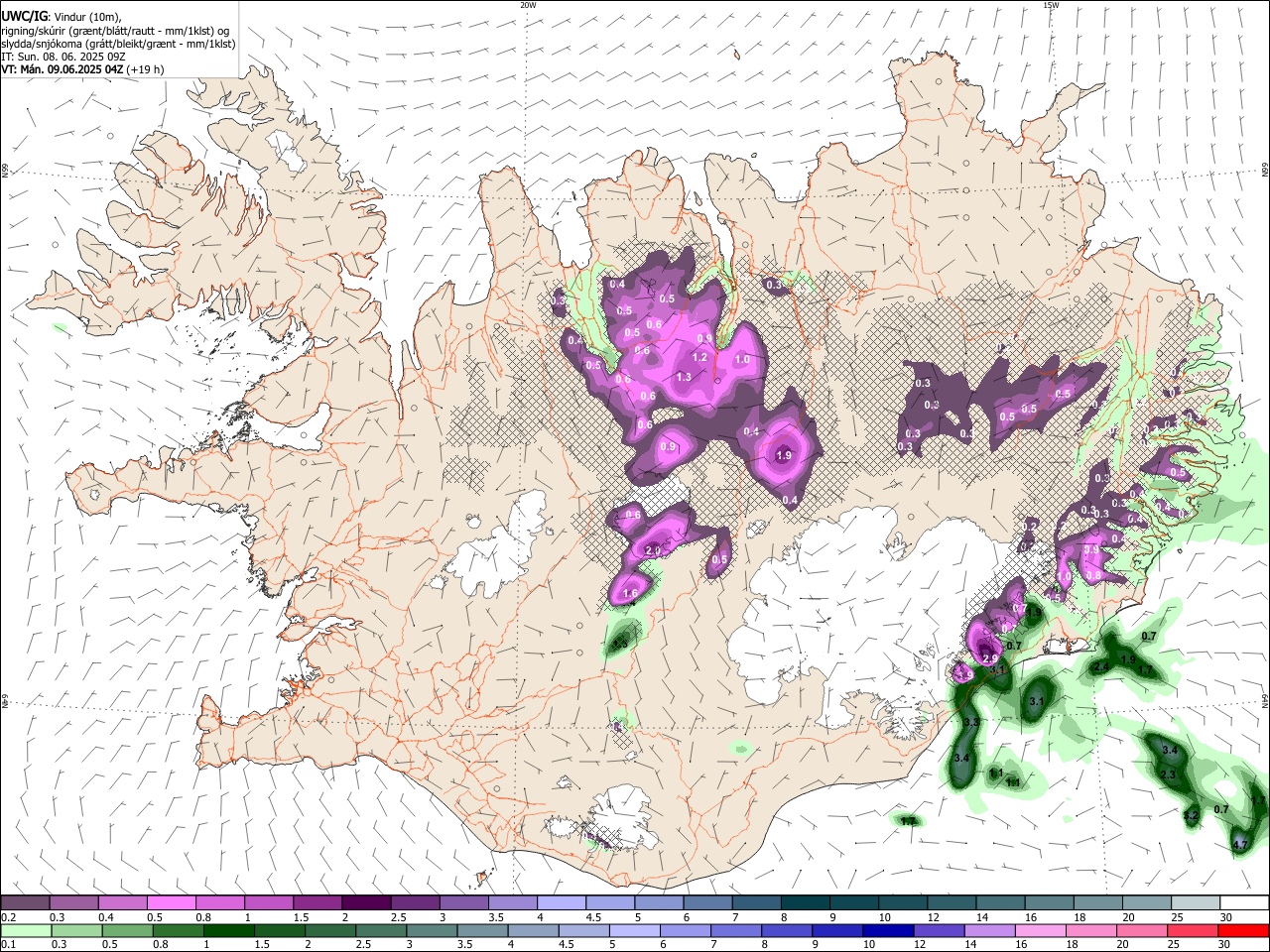Viewport: 1270px width, 952px height.
Task: Click the 0.1 label on rain scale
Action: (7, 945)
